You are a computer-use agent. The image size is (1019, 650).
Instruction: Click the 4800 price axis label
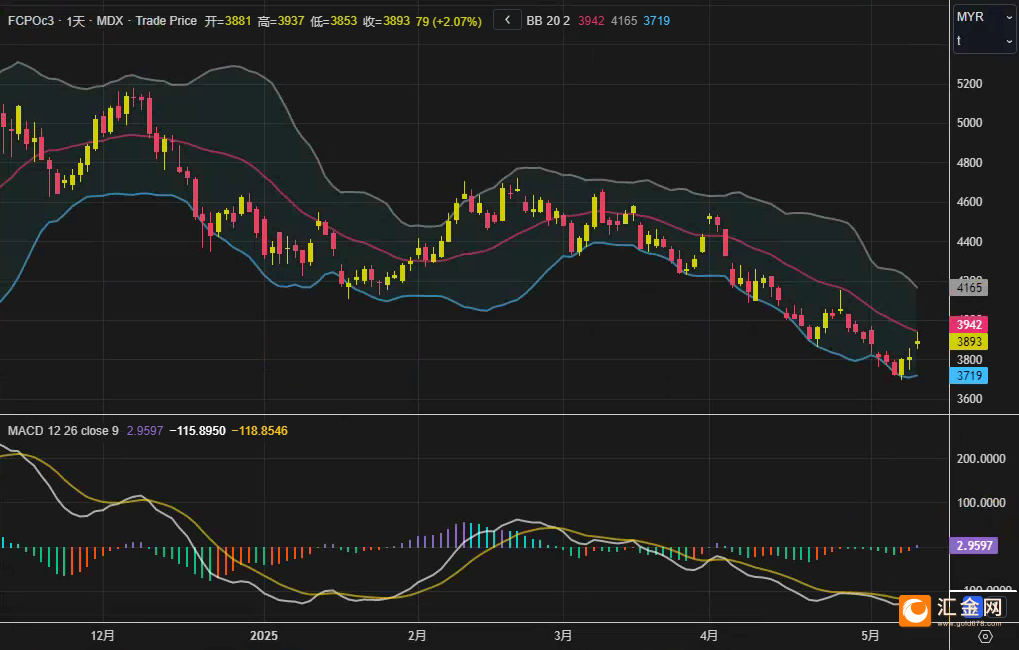[x=969, y=162]
